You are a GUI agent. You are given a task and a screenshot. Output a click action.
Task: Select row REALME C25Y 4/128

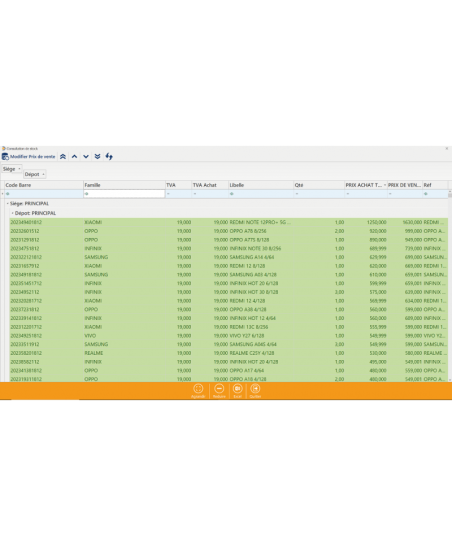pyautogui.click(x=228, y=353)
